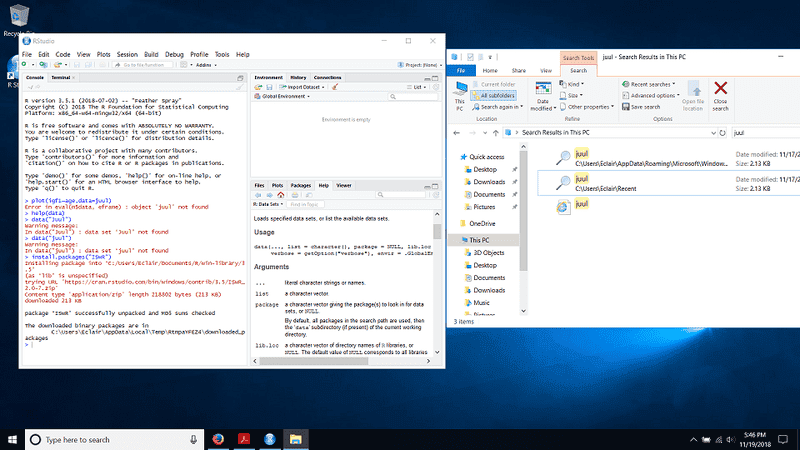Toggle the All subfolders search option
This screenshot has width=800, height=450.
497,95
